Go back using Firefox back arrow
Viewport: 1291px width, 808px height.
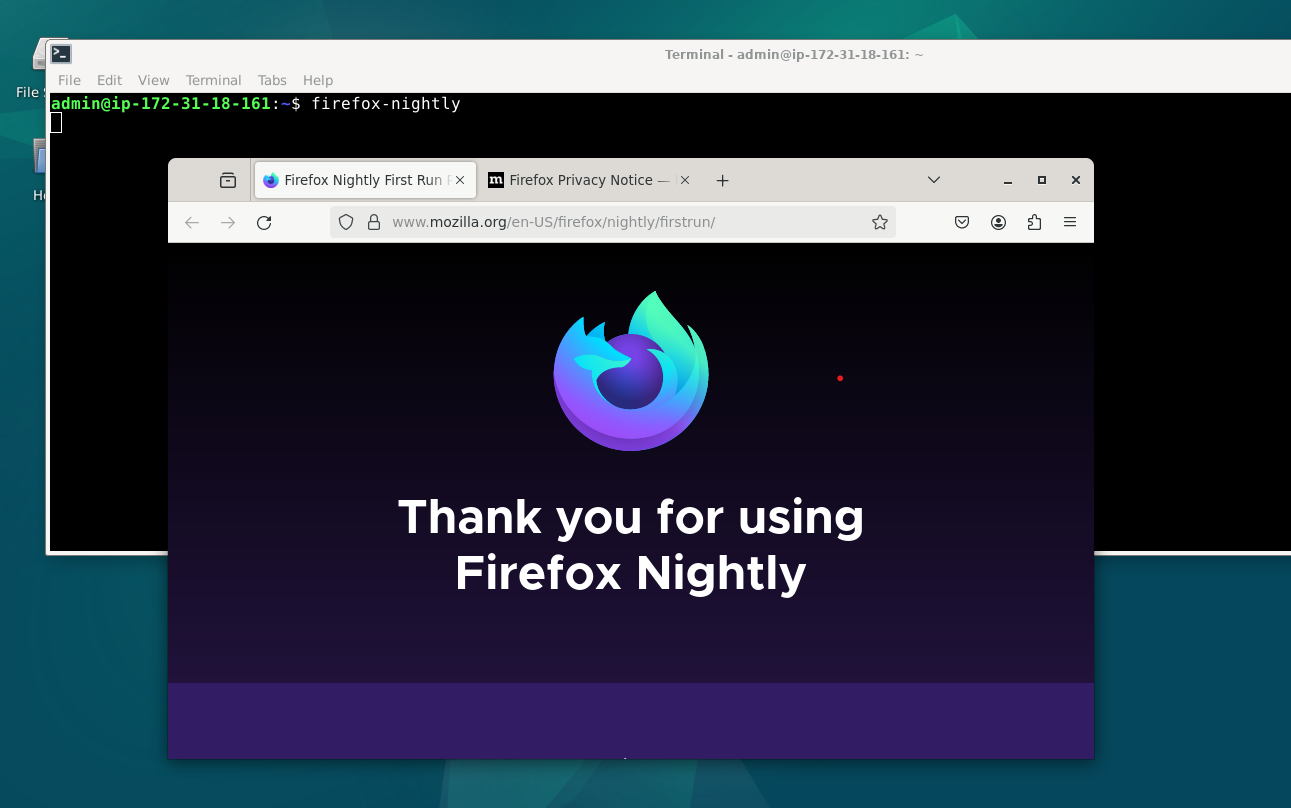192,222
